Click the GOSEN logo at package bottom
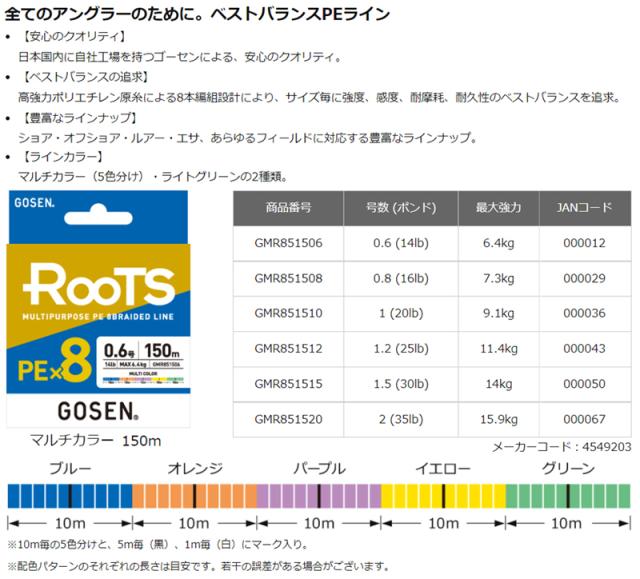Image resolution: width=640 pixels, height=579 pixels. (x=98, y=411)
